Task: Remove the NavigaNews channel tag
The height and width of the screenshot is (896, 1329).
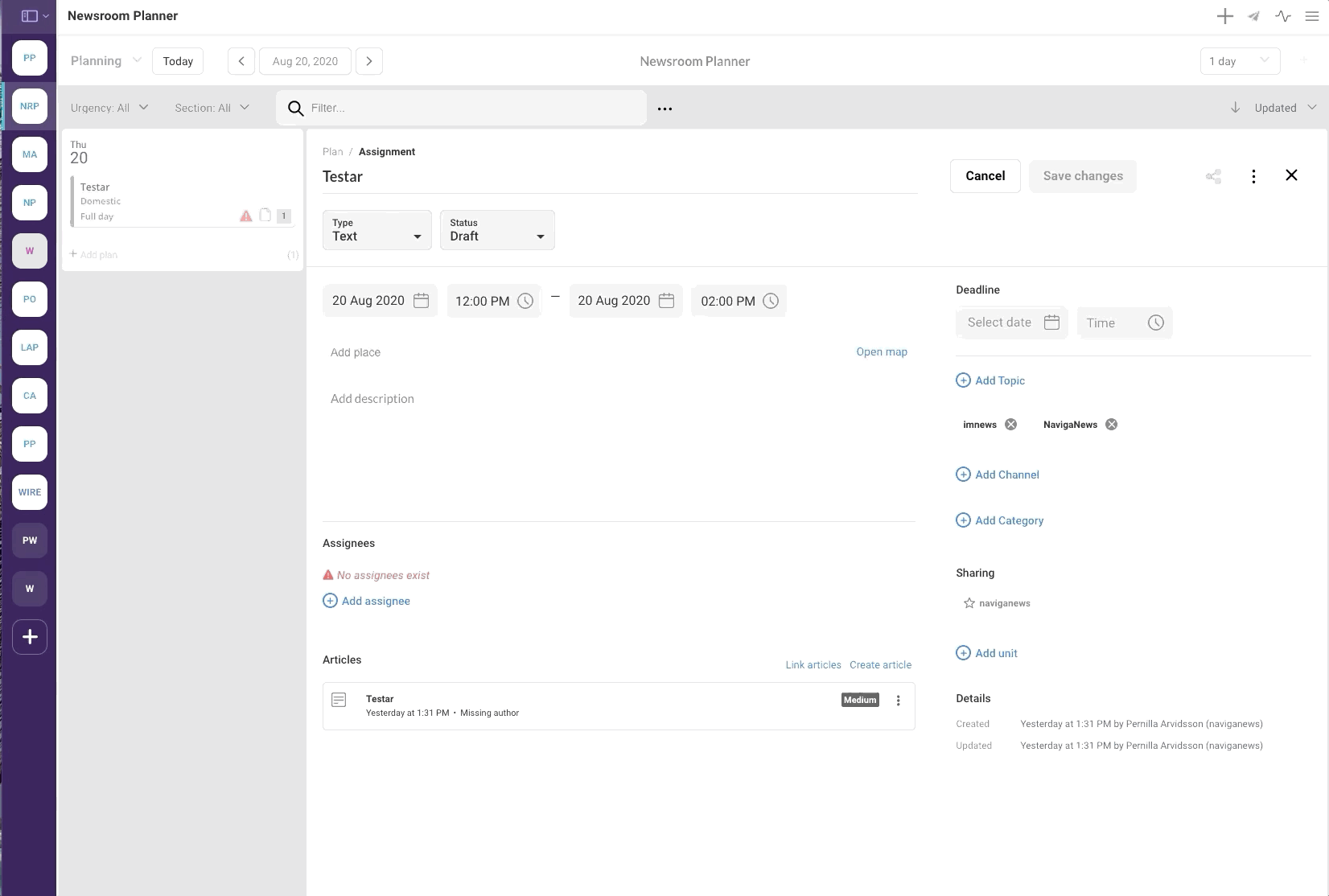Action: [x=1111, y=425]
